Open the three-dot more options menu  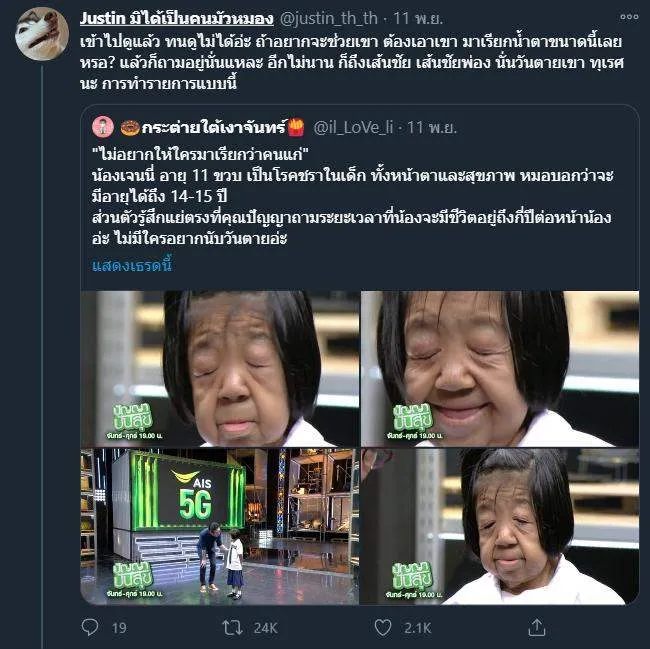[629, 17]
